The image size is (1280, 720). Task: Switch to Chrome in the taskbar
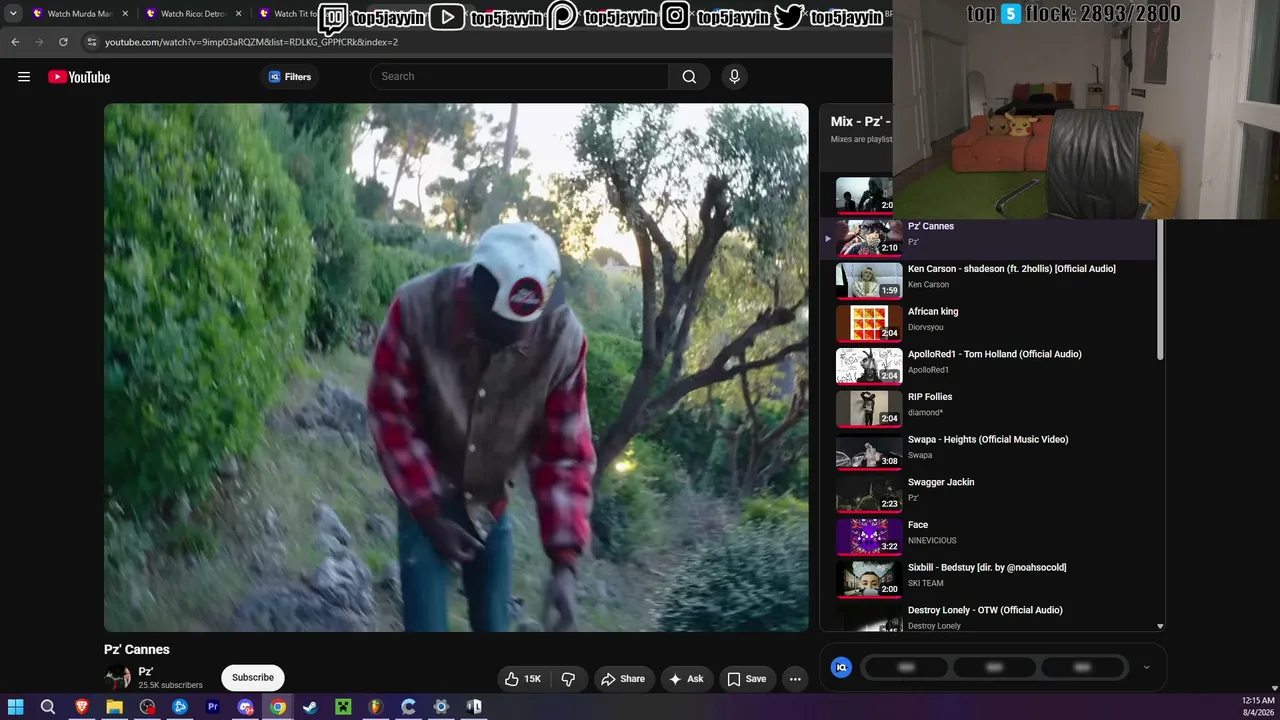pyautogui.click(x=278, y=707)
